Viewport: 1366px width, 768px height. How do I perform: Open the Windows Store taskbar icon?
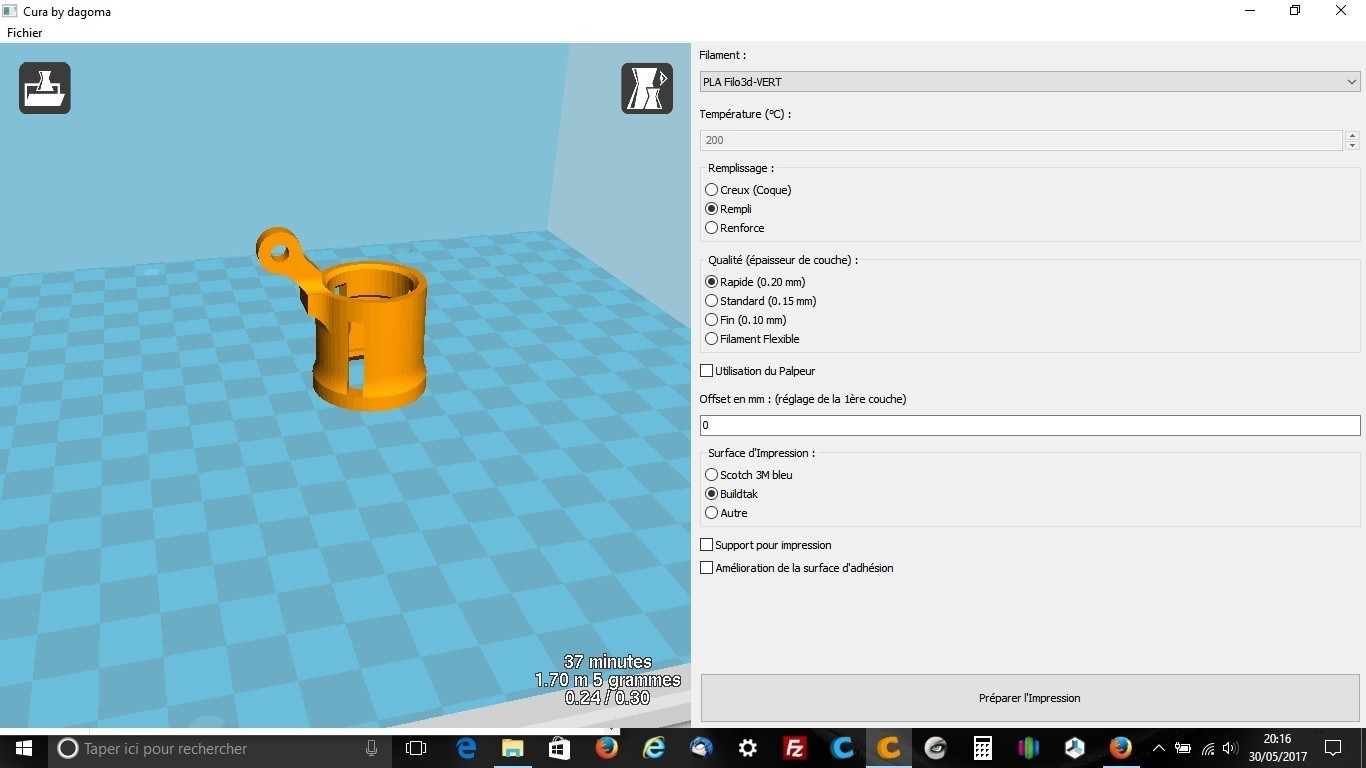(x=560, y=748)
